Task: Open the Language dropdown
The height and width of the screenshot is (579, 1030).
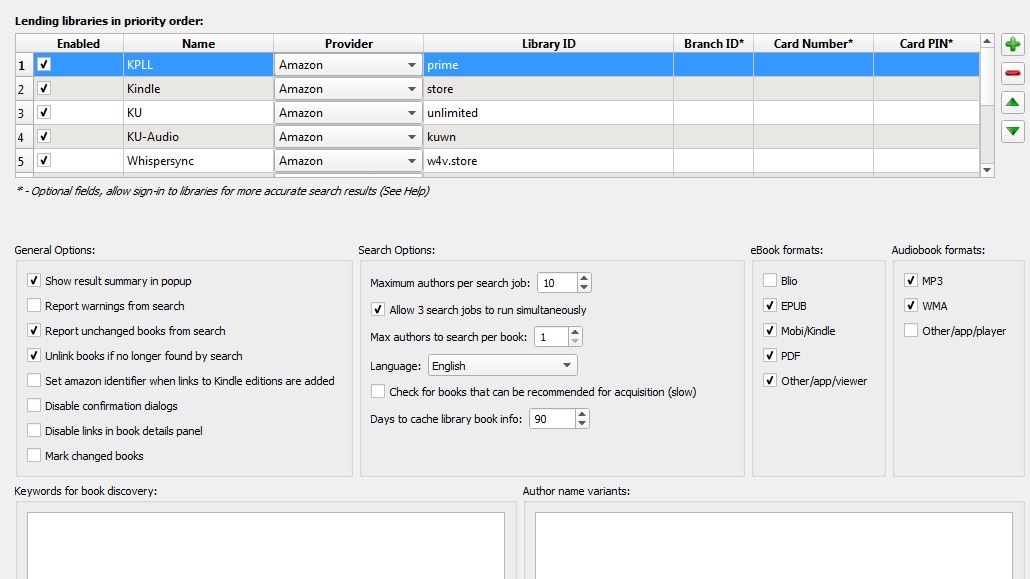Action: [503, 365]
